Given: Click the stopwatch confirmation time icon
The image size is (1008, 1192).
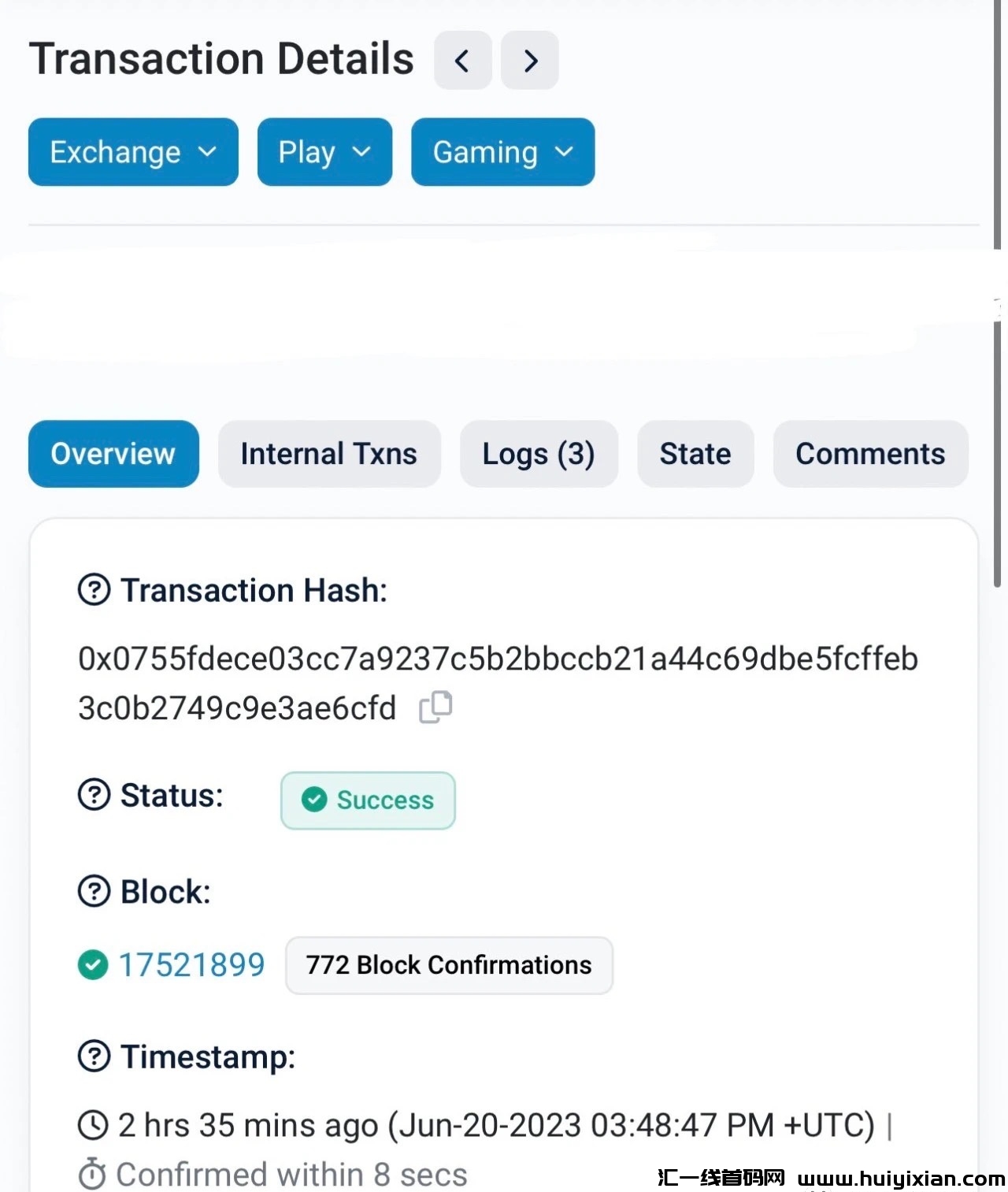Looking at the screenshot, I should 92,1174.
